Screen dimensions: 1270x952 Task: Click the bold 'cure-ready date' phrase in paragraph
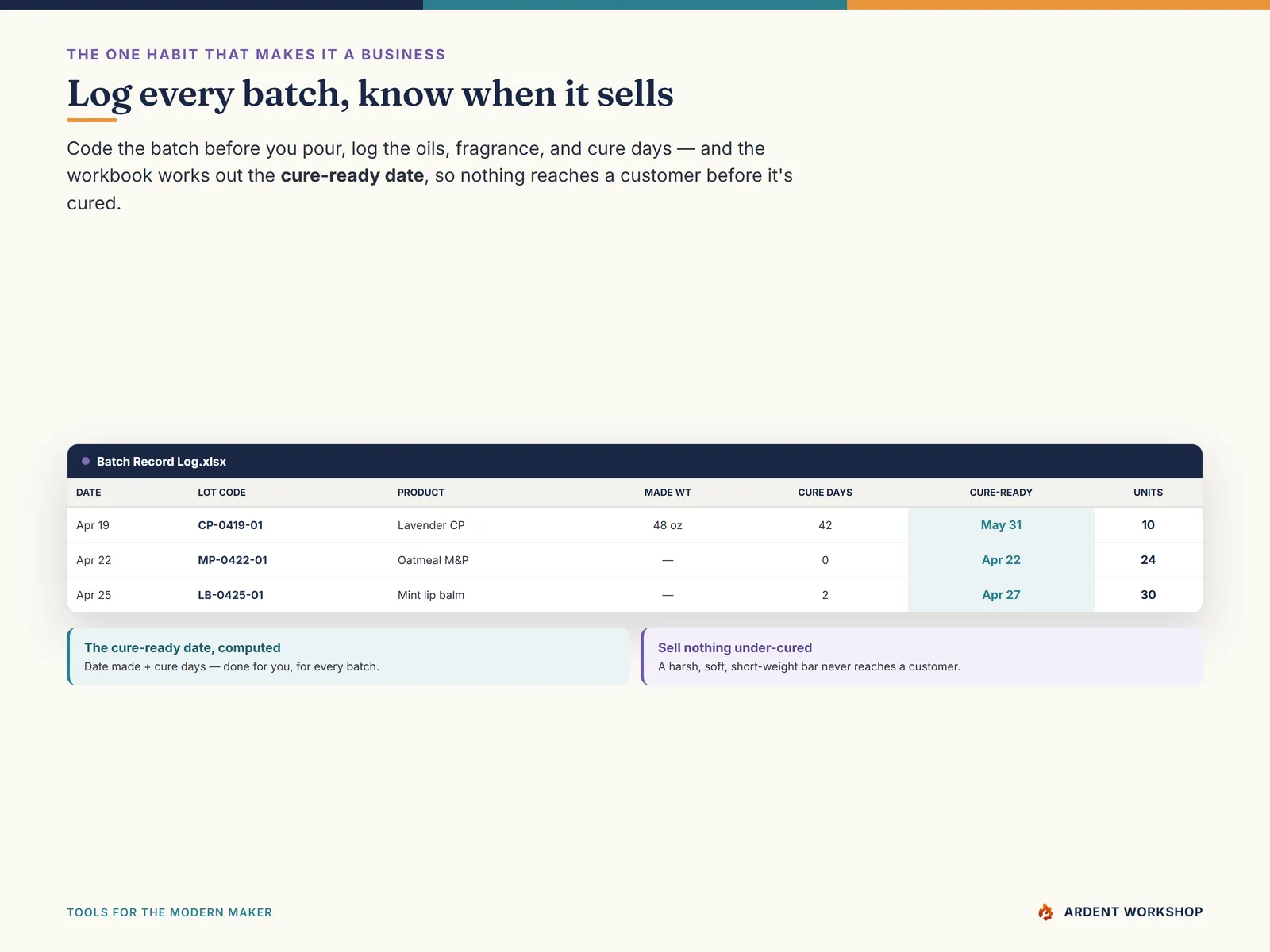352,175
